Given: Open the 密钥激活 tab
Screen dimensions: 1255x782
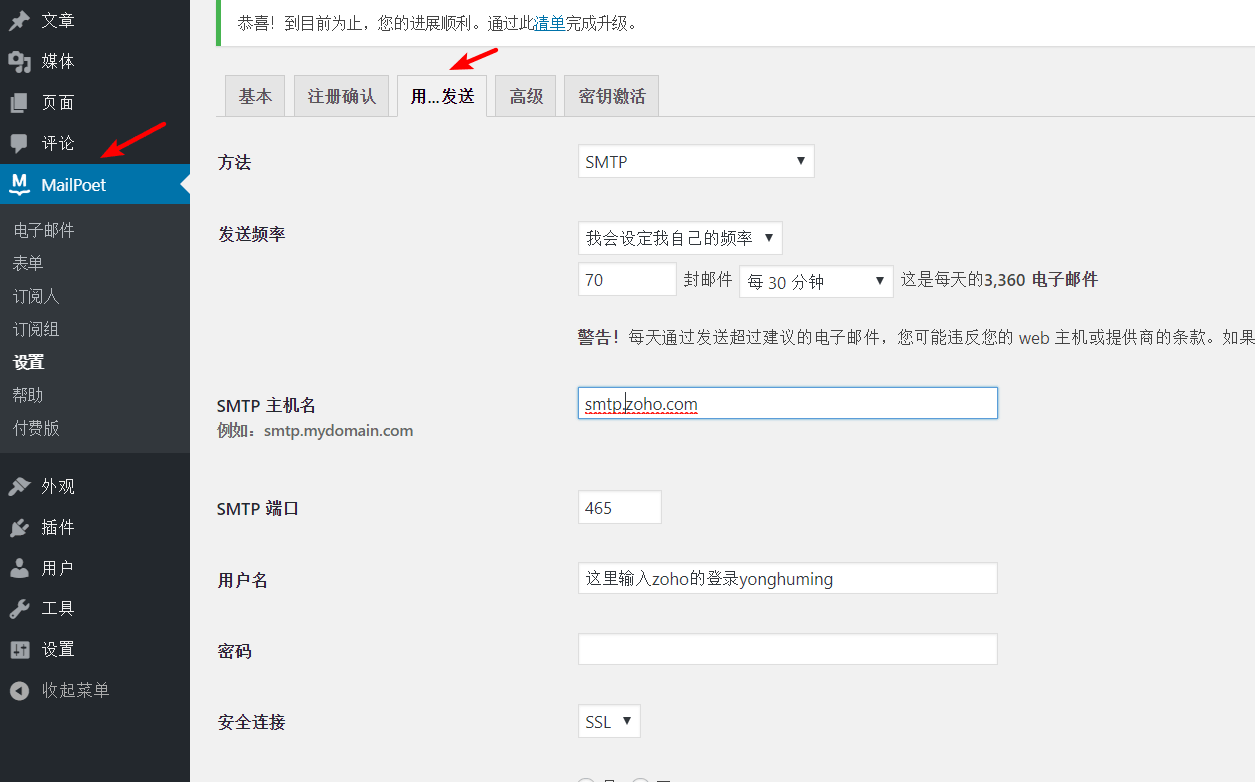Looking at the screenshot, I should coord(611,96).
